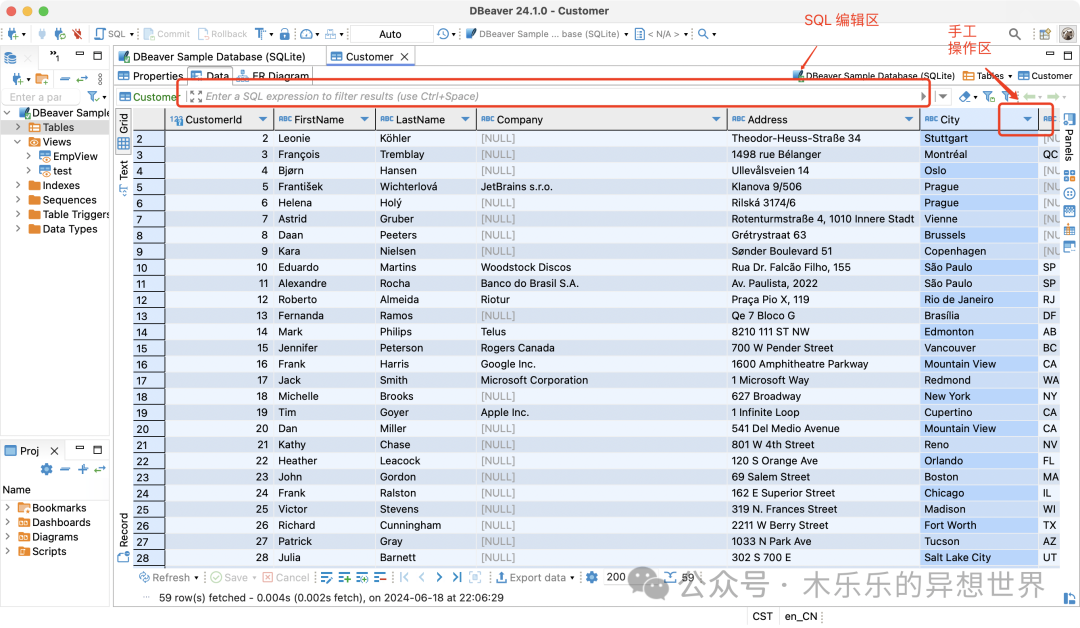Select the DBeaver Sample Database (SQLite) editor tab
Viewport: 1080px width, 628px height.
[212, 56]
